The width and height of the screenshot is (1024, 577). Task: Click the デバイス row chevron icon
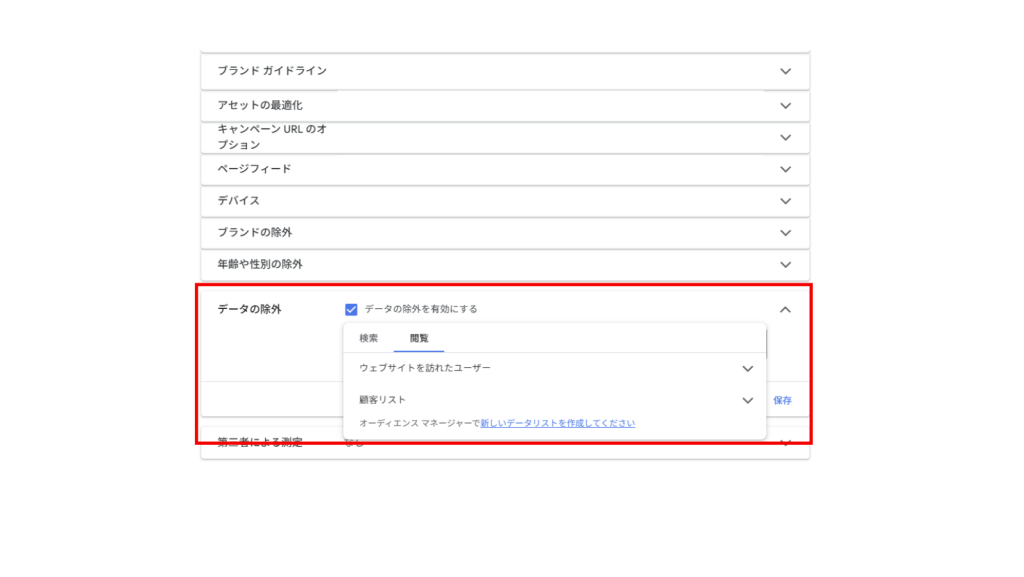pyautogui.click(x=785, y=201)
